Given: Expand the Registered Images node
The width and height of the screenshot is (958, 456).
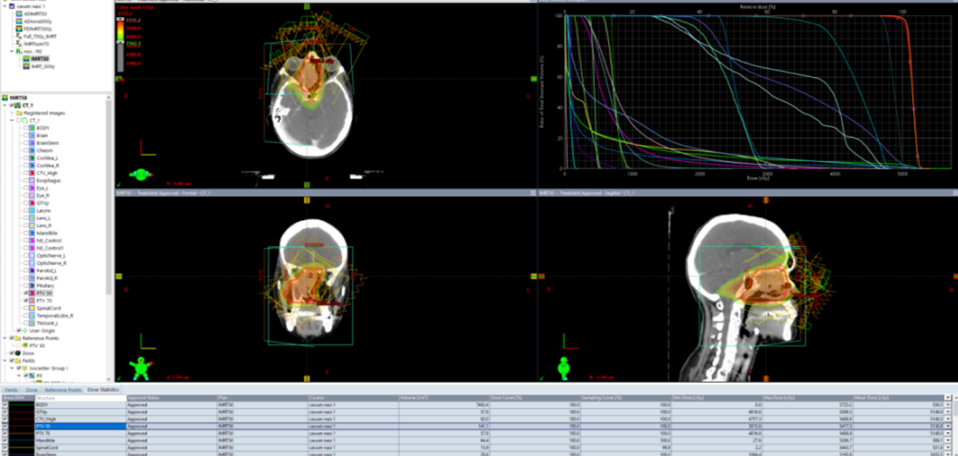Looking at the screenshot, I should tap(12, 113).
